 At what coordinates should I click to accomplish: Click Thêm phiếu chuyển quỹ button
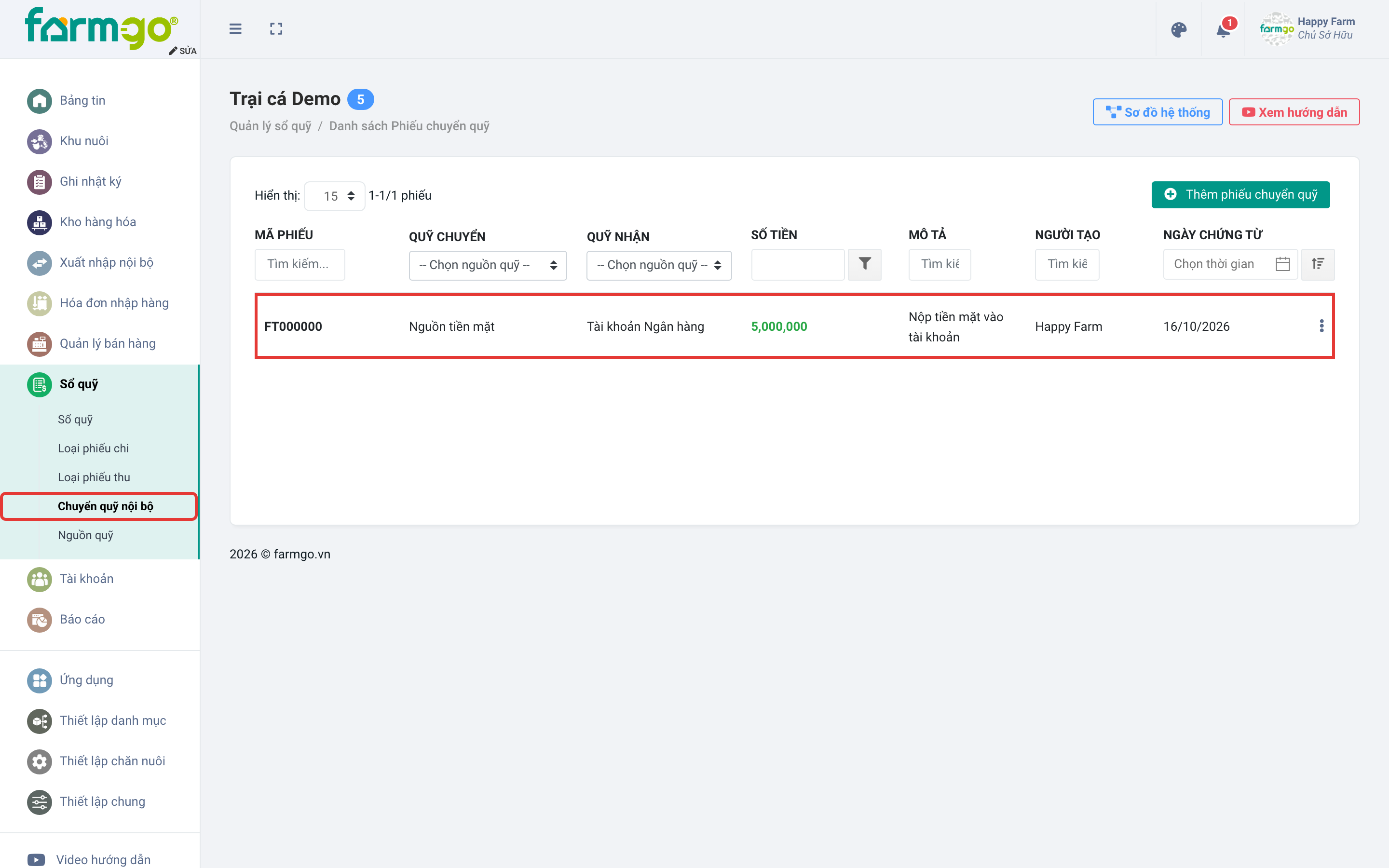1240,195
